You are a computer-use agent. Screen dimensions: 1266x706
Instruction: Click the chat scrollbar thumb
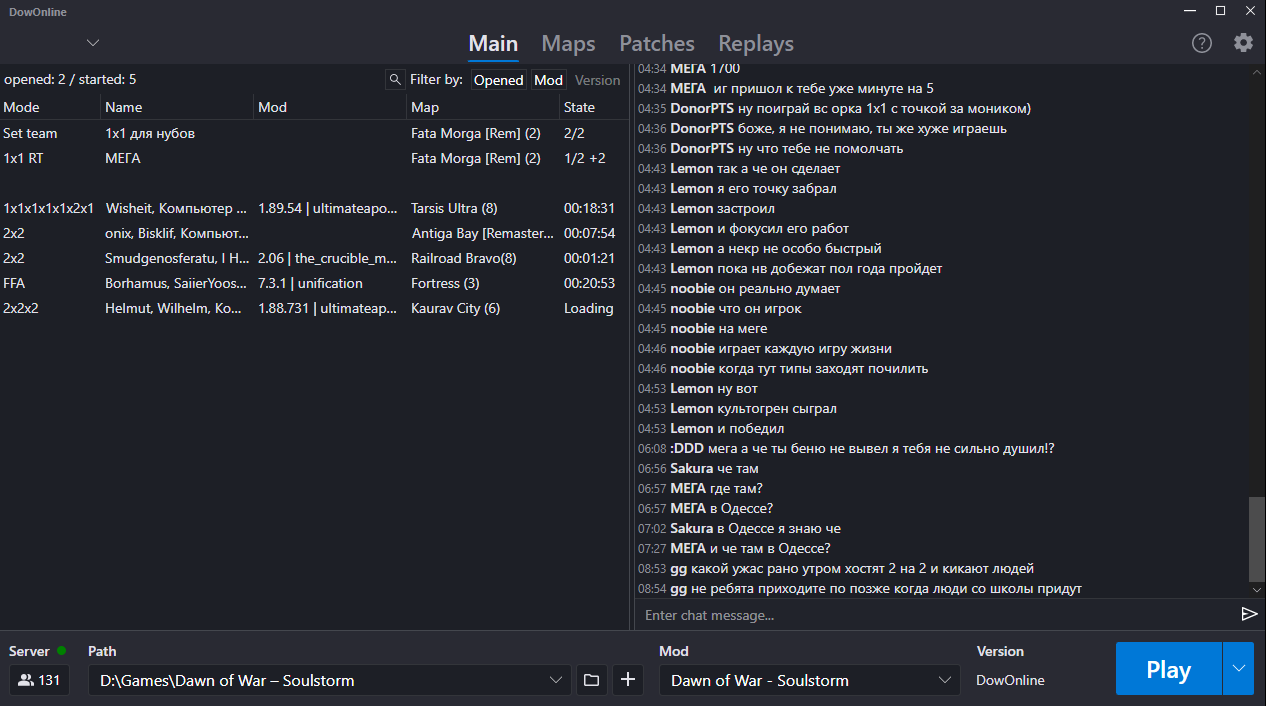click(x=1257, y=538)
